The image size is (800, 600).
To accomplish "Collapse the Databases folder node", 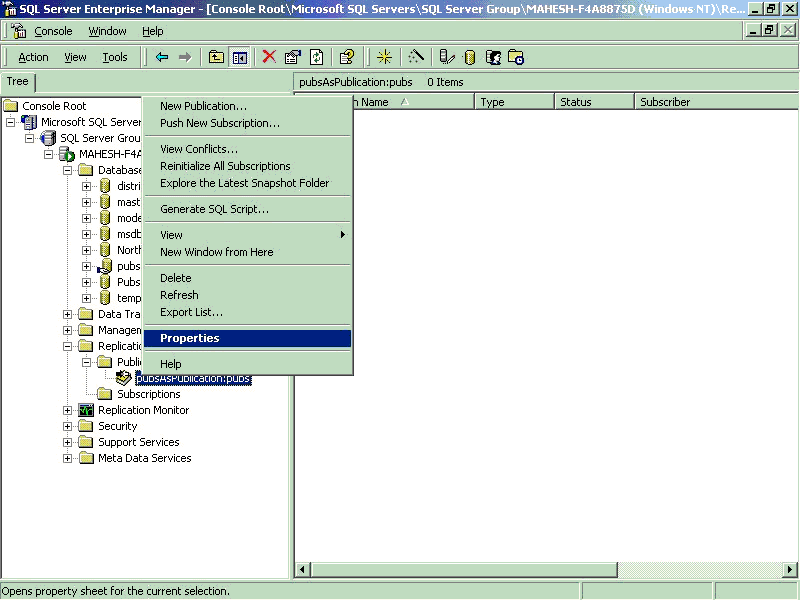I will (x=67, y=170).
